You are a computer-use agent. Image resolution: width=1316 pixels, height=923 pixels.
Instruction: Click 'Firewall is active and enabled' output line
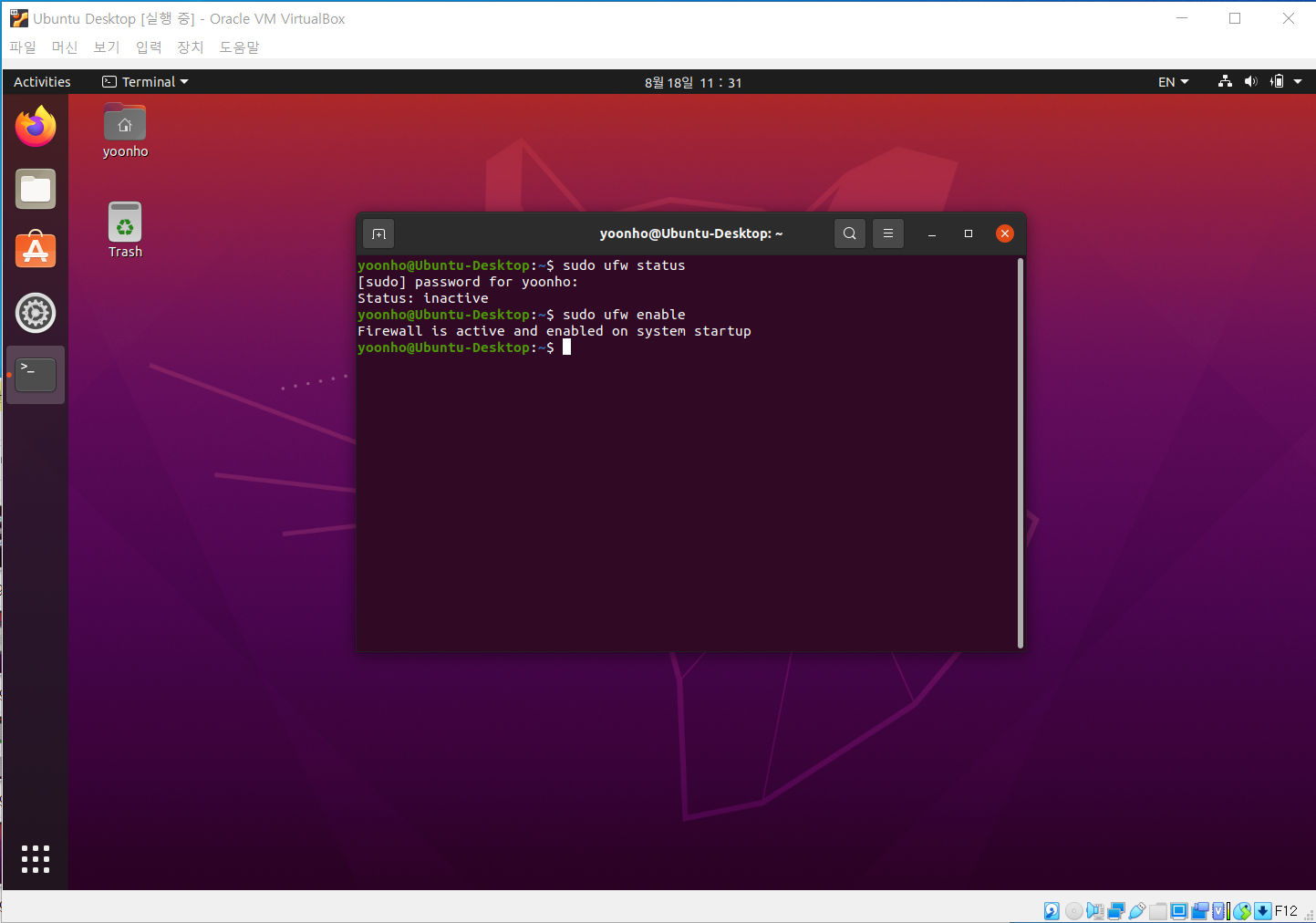[554, 331]
